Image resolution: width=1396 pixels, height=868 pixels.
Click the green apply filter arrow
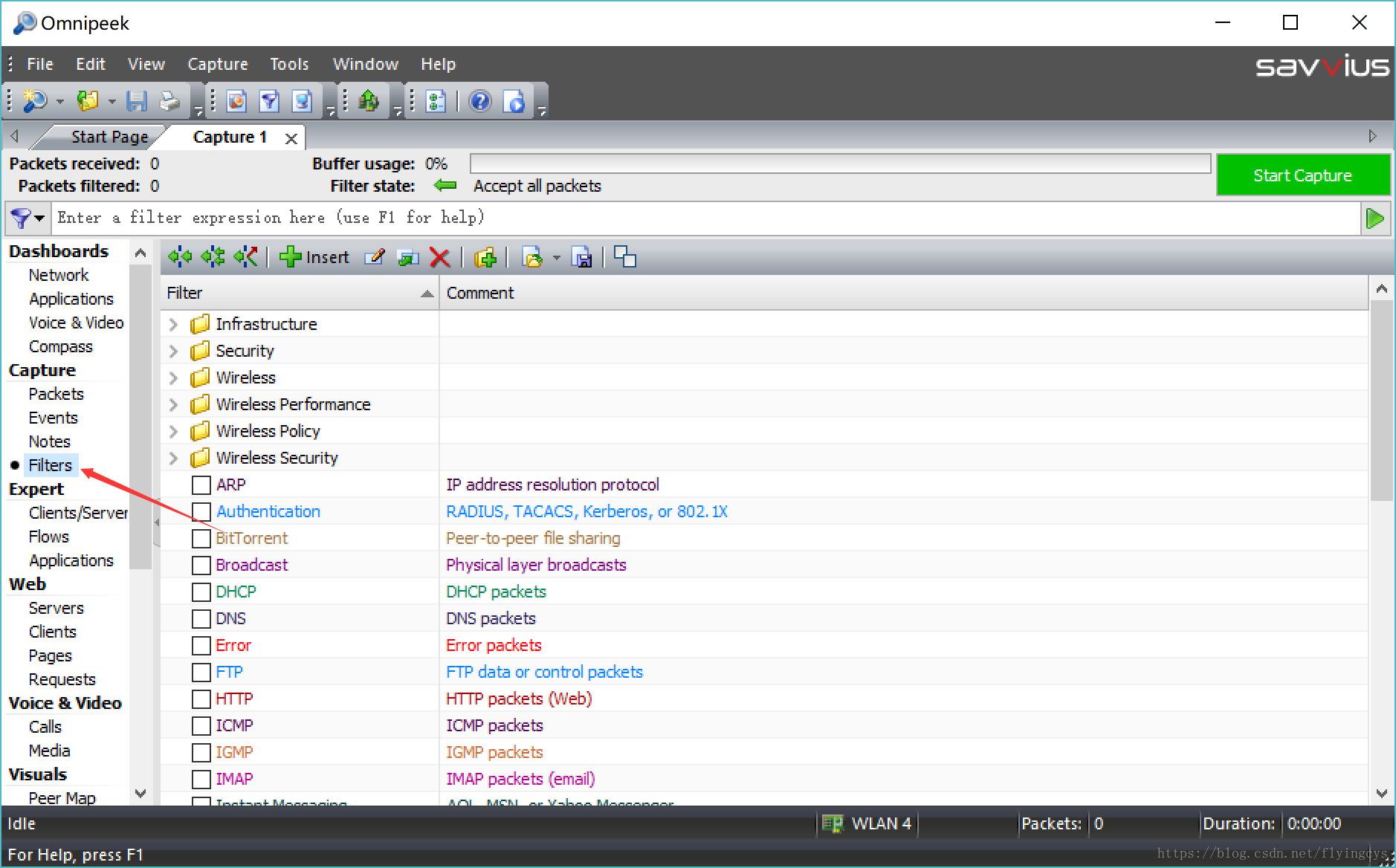[1375, 218]
